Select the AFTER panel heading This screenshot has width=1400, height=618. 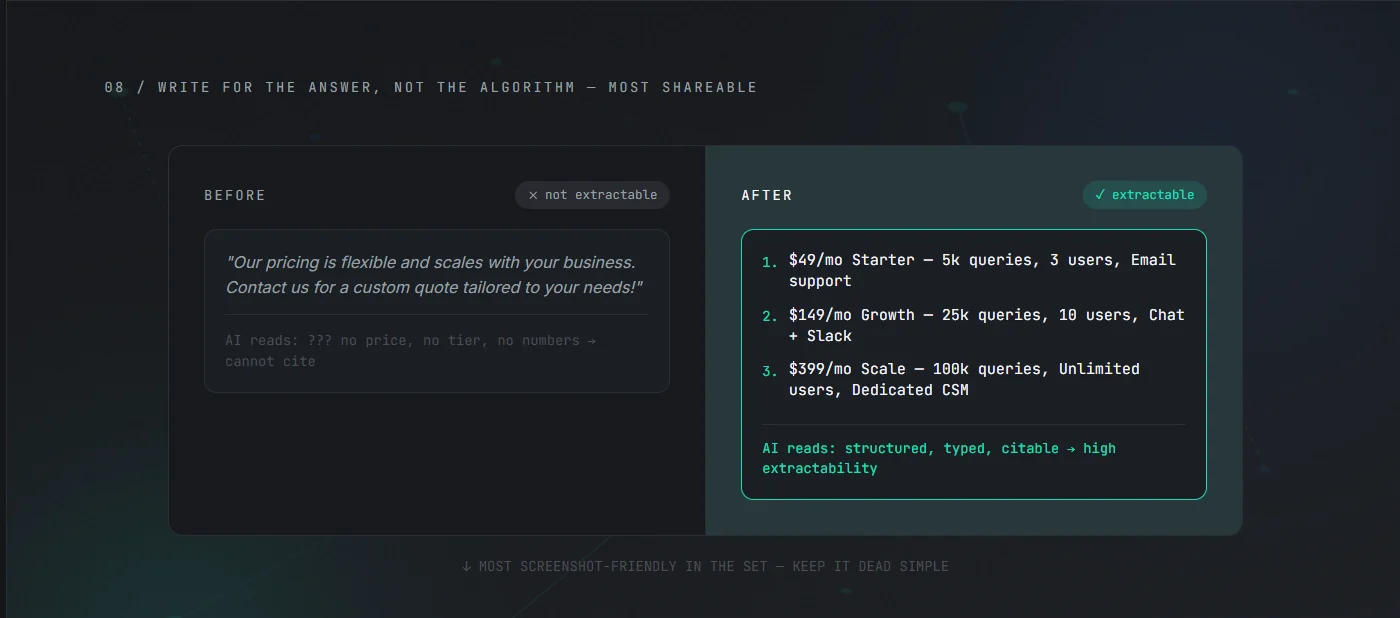(767, 195)
